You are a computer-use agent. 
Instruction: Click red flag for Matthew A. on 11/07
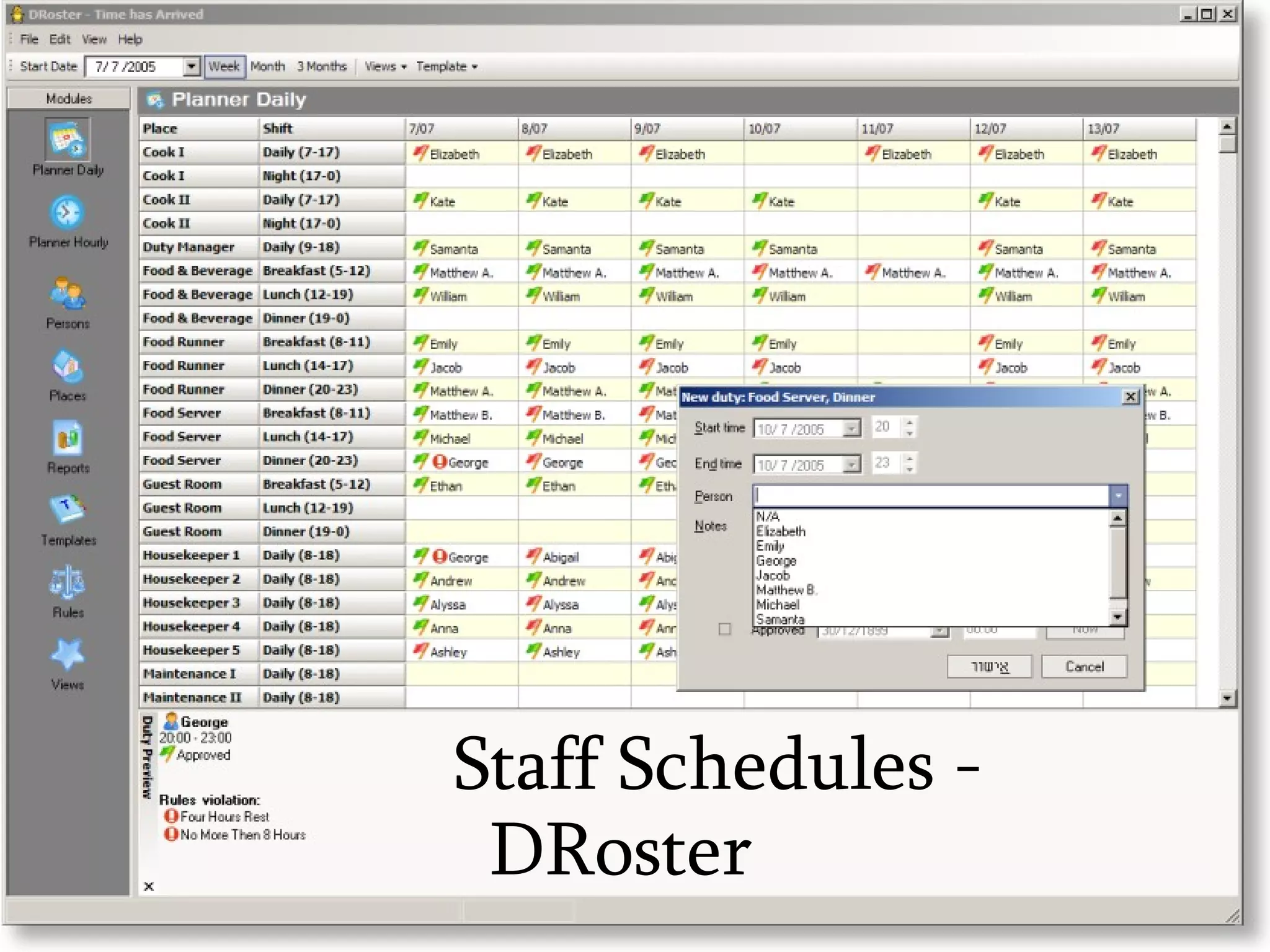873,271
